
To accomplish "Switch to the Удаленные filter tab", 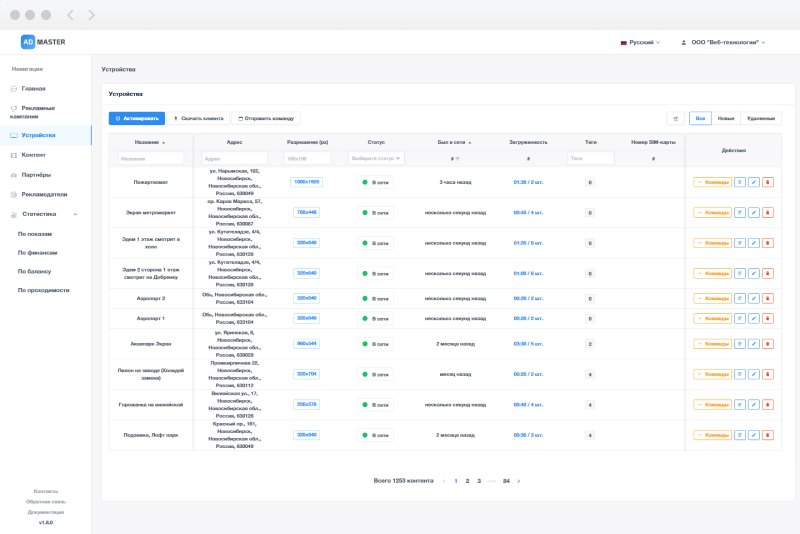I will pyautogui.click(x=761, y=118).
